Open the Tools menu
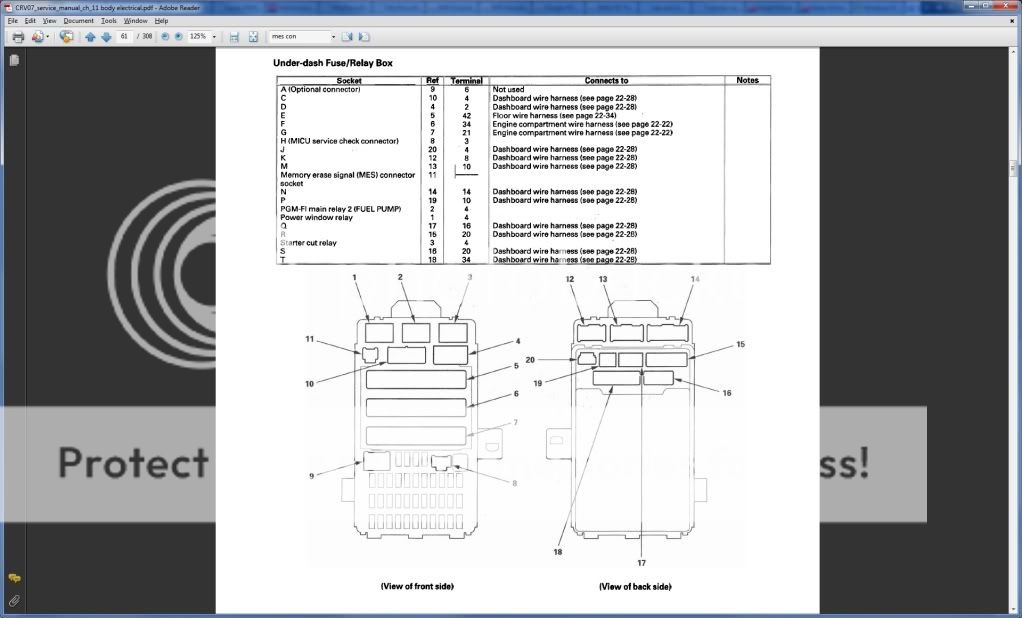This screenshot has width=1022, height=618. 108,20
